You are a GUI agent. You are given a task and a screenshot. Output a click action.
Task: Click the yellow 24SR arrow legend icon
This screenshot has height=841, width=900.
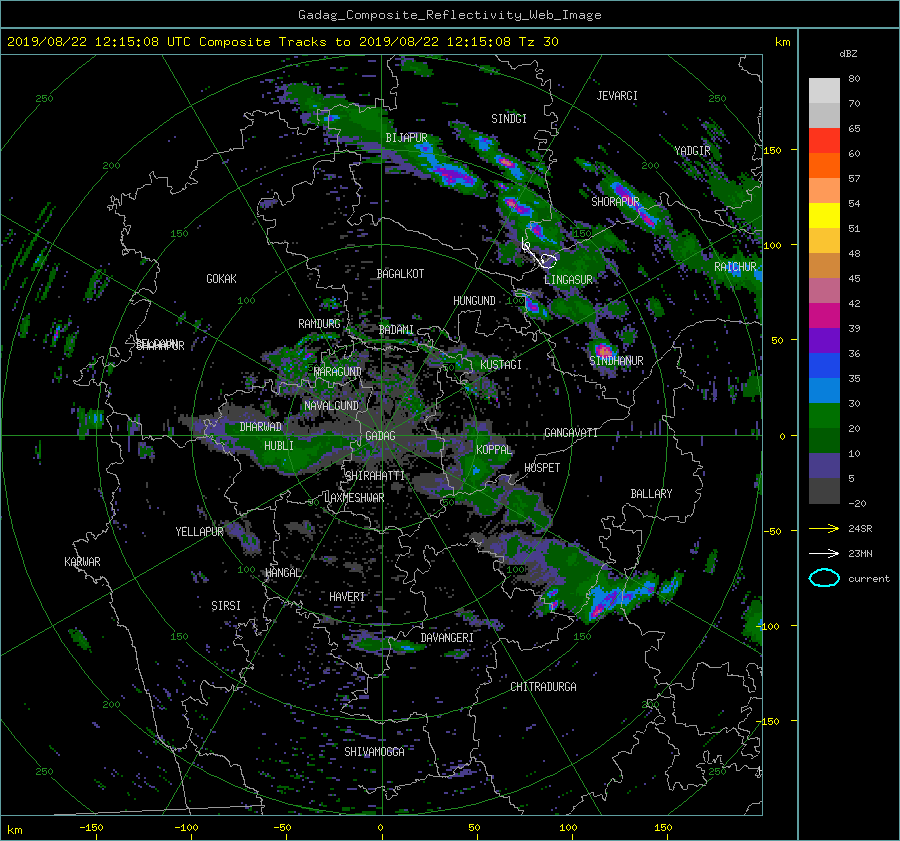[824, 528]
